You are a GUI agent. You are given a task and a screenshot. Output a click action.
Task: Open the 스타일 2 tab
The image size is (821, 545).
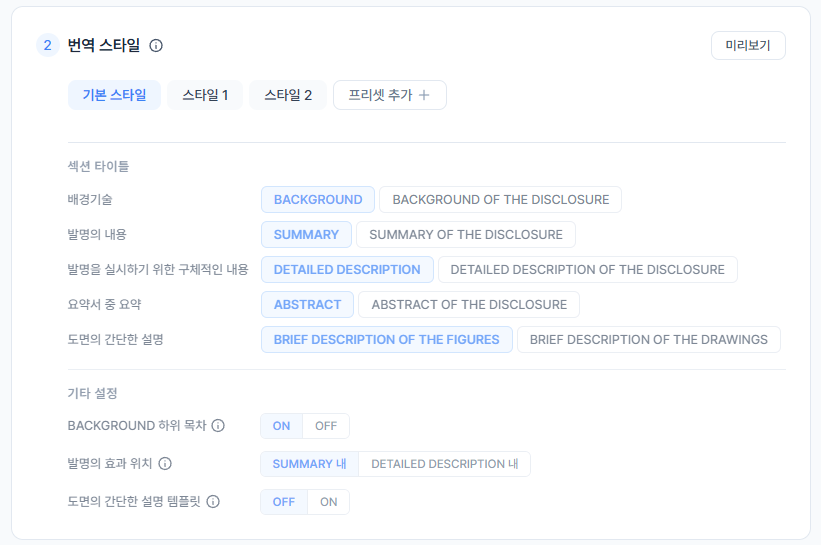288,95
